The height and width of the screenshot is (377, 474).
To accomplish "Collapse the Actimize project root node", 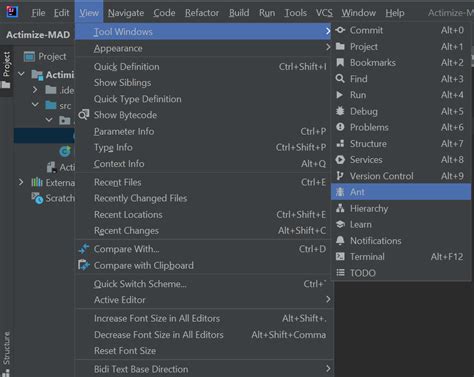I will [21, 74].
